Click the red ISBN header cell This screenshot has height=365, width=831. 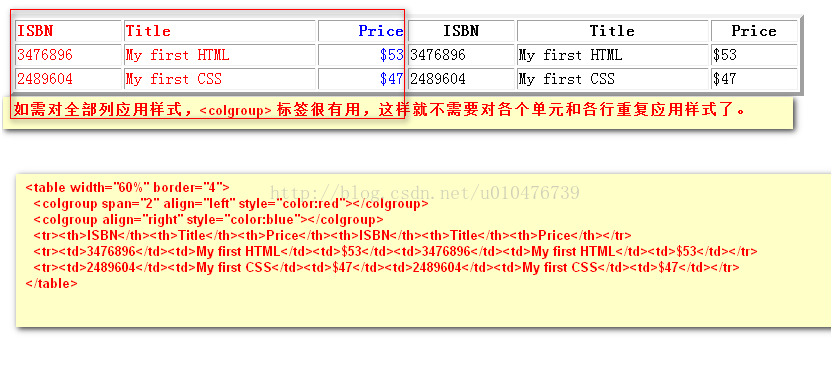(69, 31)
